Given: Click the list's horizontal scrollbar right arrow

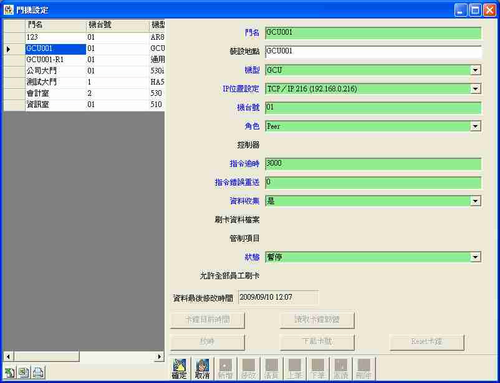Looking at the screenshot, I should (159, 356).
